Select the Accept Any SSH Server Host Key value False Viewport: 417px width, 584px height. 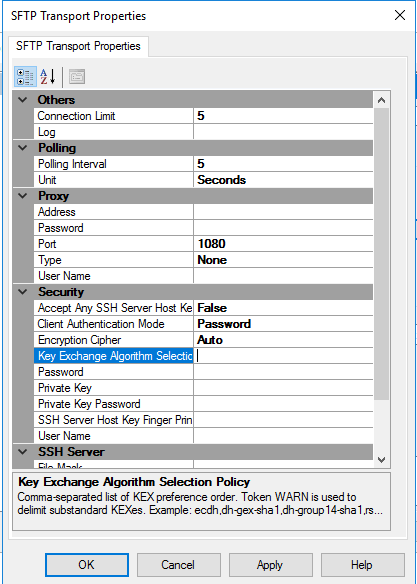click(283, 308)
